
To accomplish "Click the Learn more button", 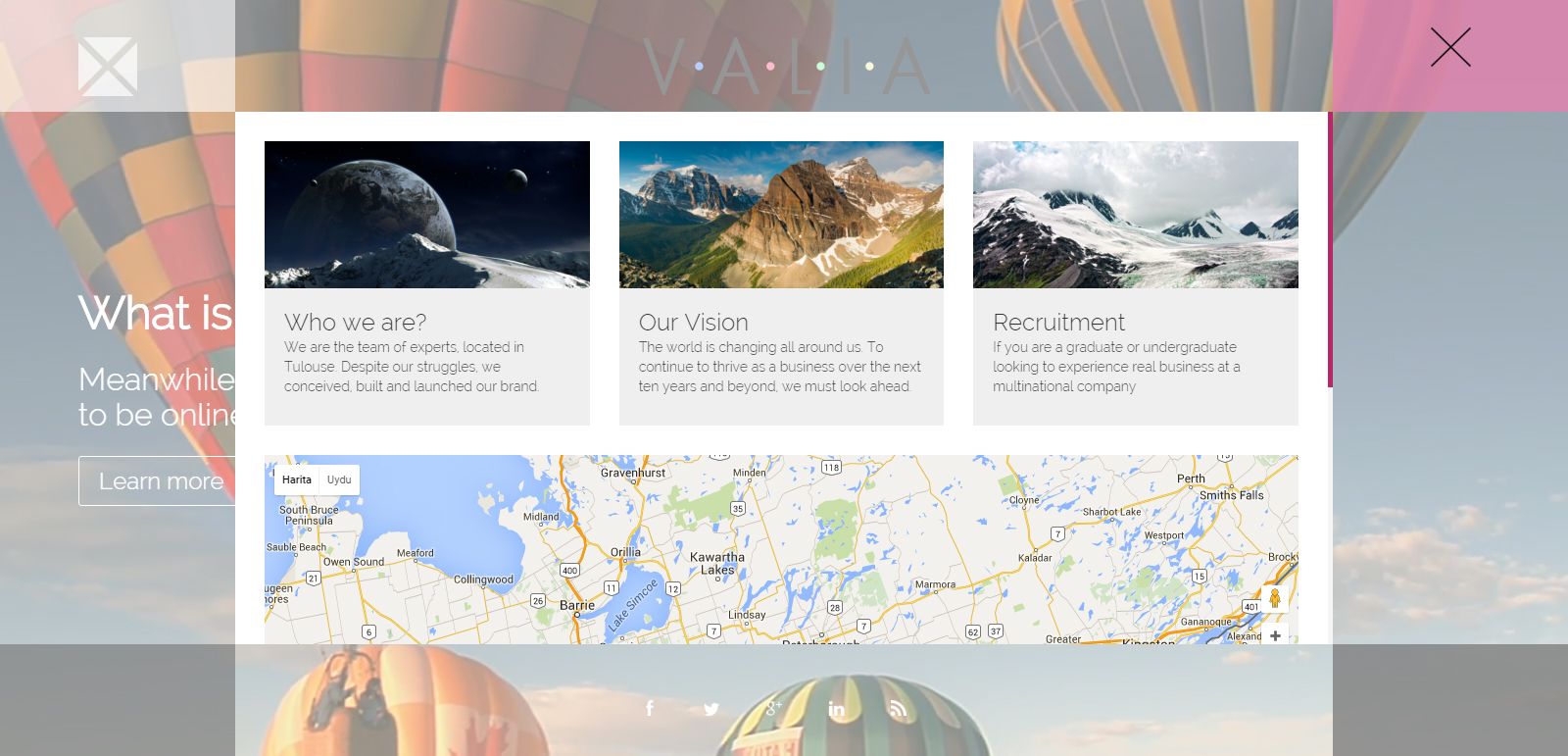I will click(157, 480).
